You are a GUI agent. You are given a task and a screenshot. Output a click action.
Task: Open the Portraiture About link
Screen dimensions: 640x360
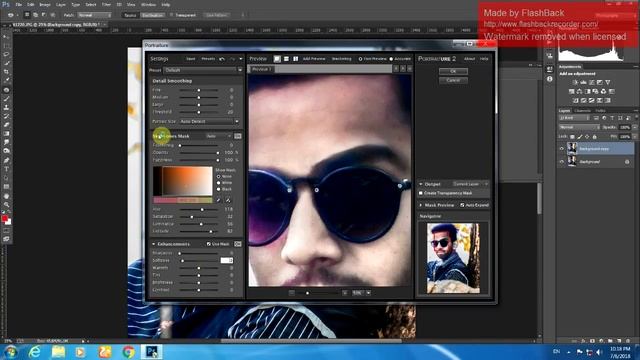[x=469, y=59]
